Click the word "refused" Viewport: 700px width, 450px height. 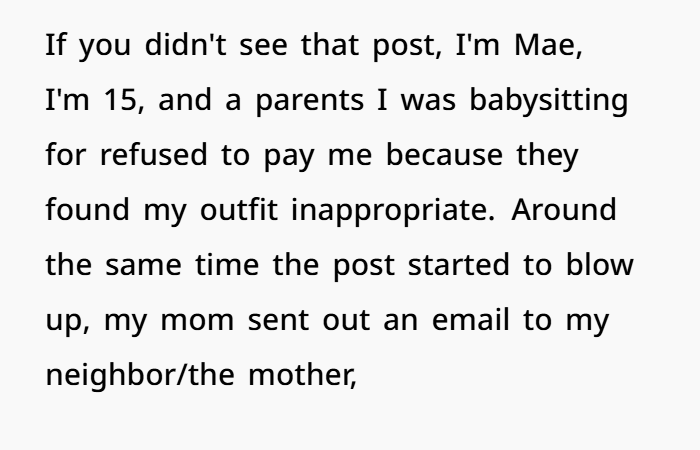(154, 155)
